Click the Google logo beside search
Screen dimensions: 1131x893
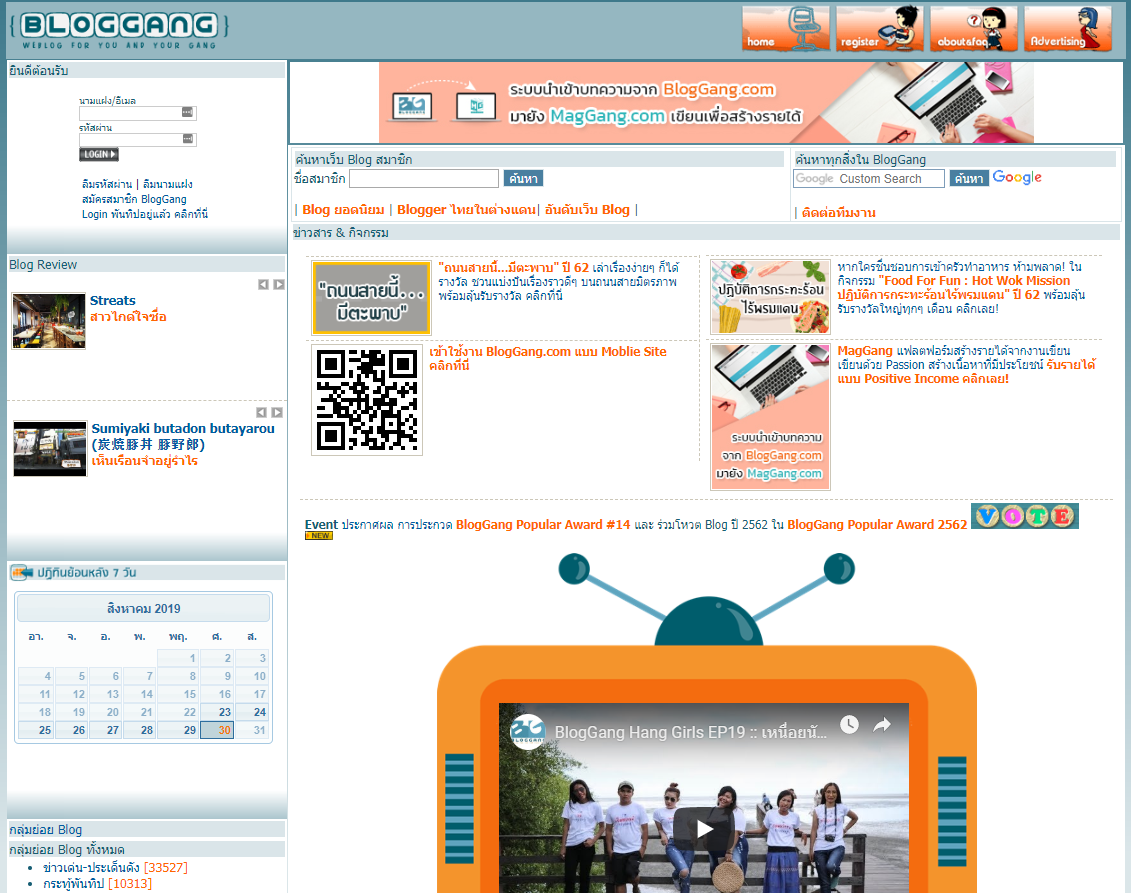click(1017, 177)
